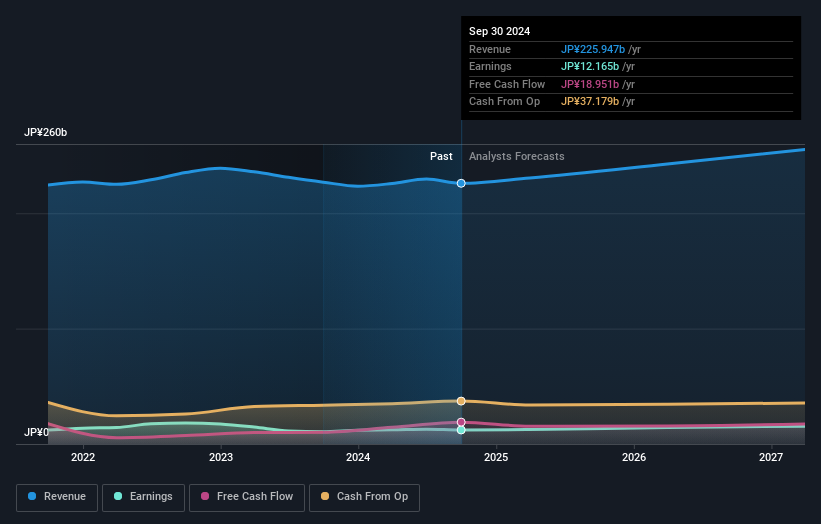
Task: Click the Earnings teal data point marker
Action: tap(461, 430)
